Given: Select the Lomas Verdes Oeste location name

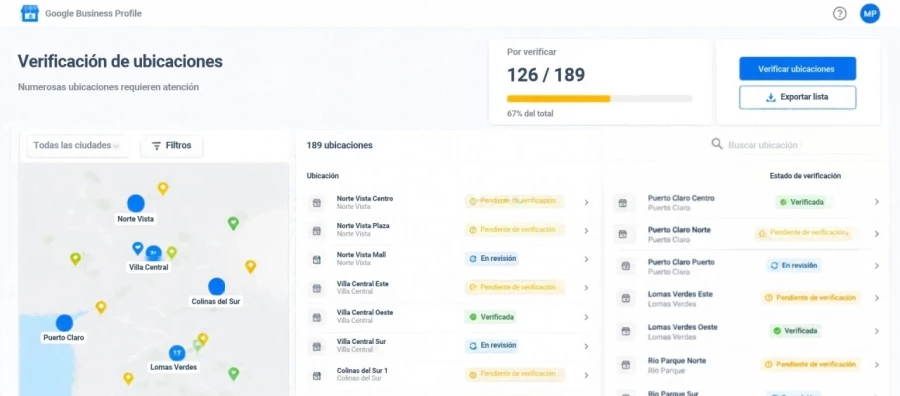Looking at the screenshot, I should pyautogui.click(x=682, y=327).
